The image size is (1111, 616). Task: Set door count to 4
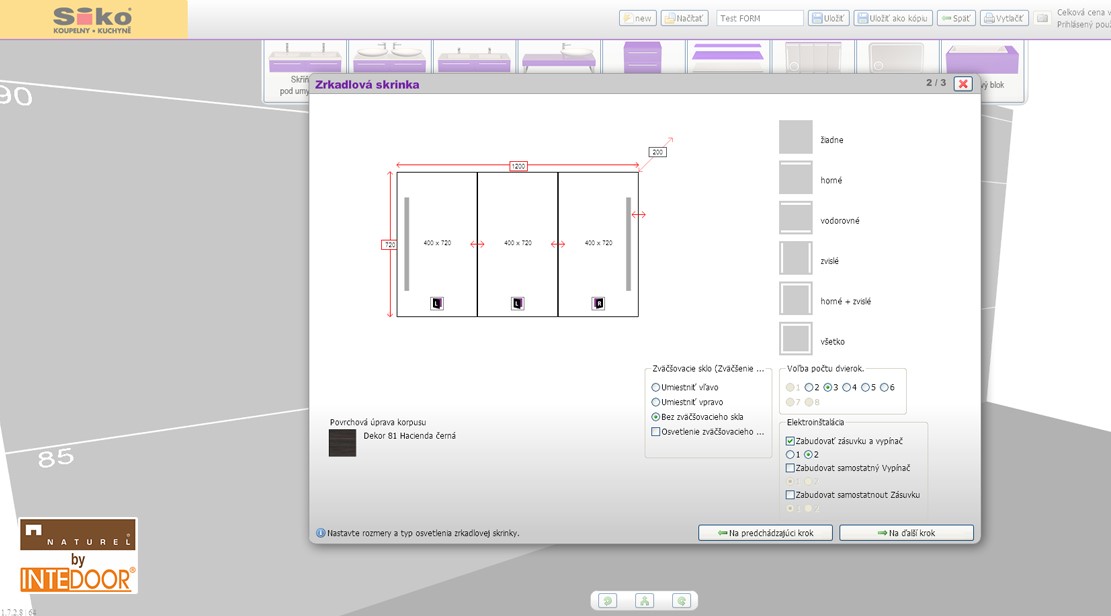[847, 387]
